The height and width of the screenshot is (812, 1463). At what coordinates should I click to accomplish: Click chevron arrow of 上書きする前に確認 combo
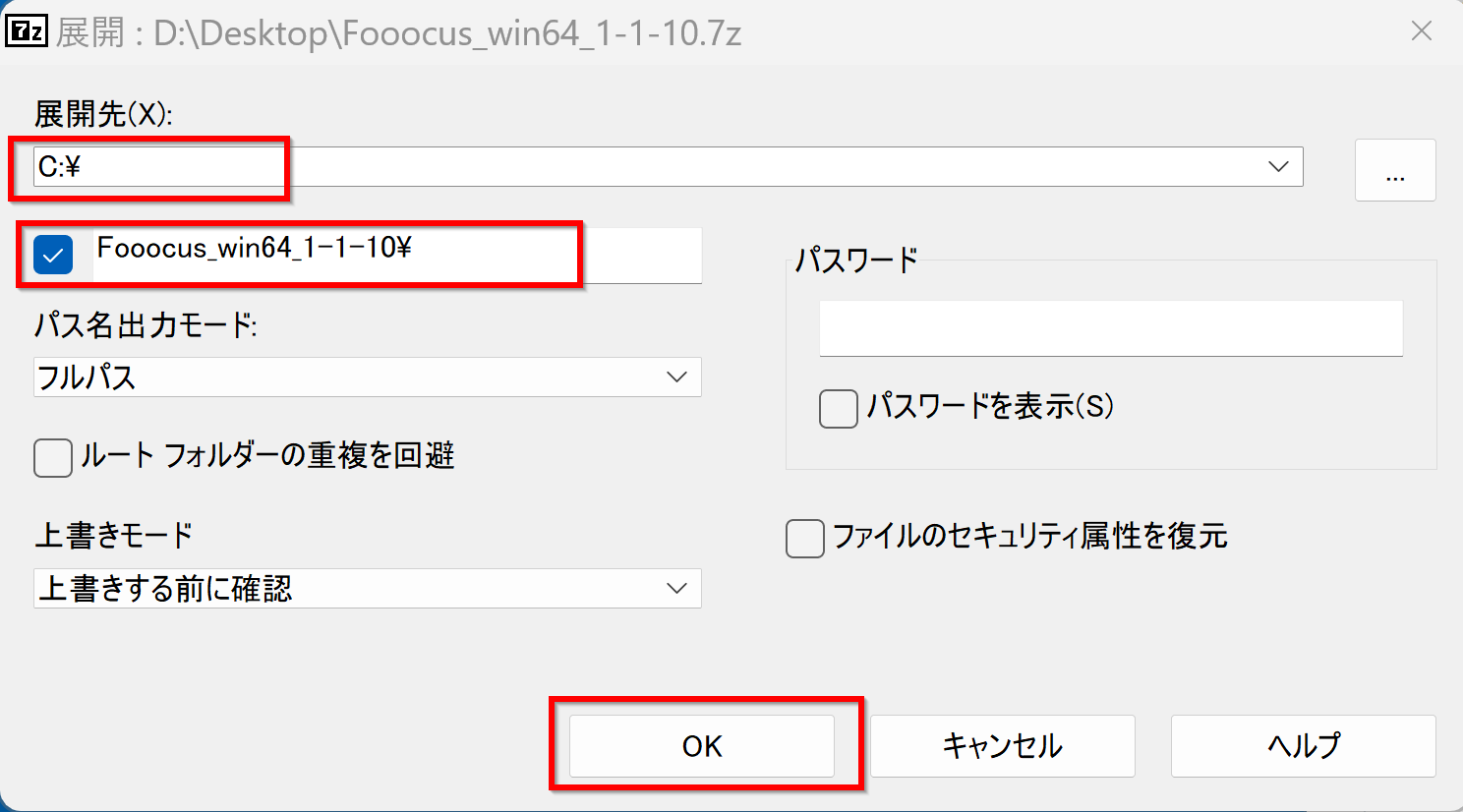tap(676, 589)
